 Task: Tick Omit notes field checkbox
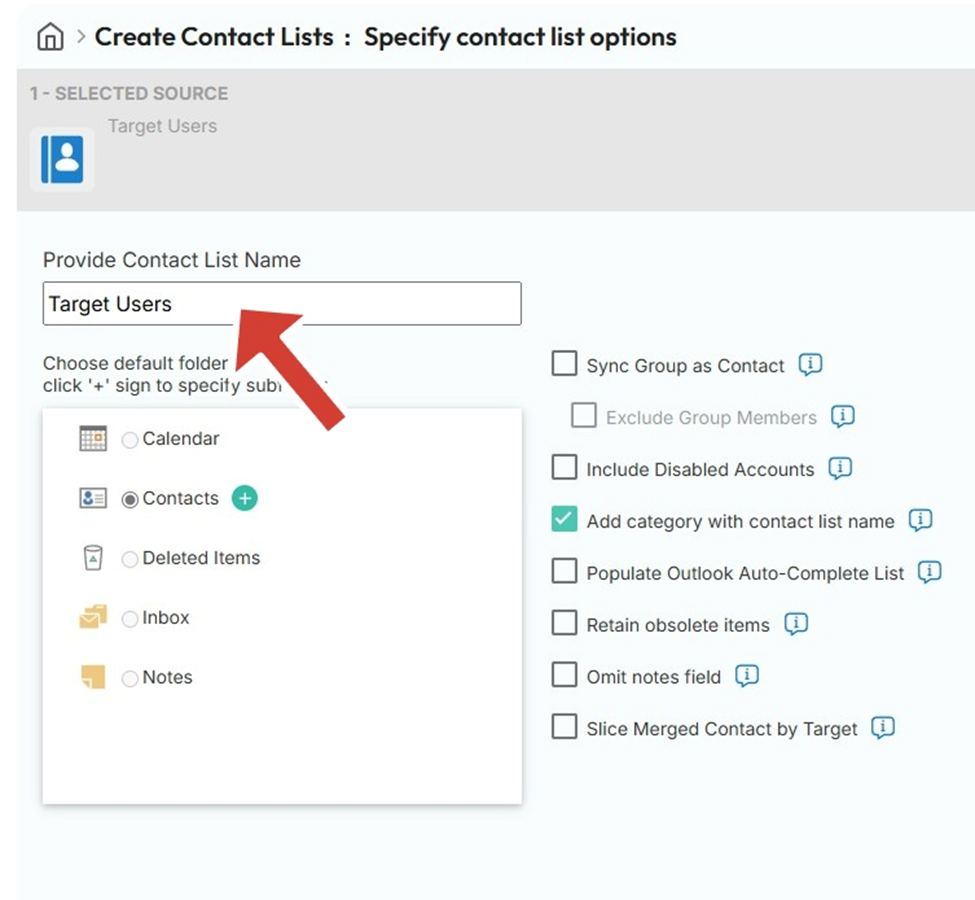(x=564, y=674)
